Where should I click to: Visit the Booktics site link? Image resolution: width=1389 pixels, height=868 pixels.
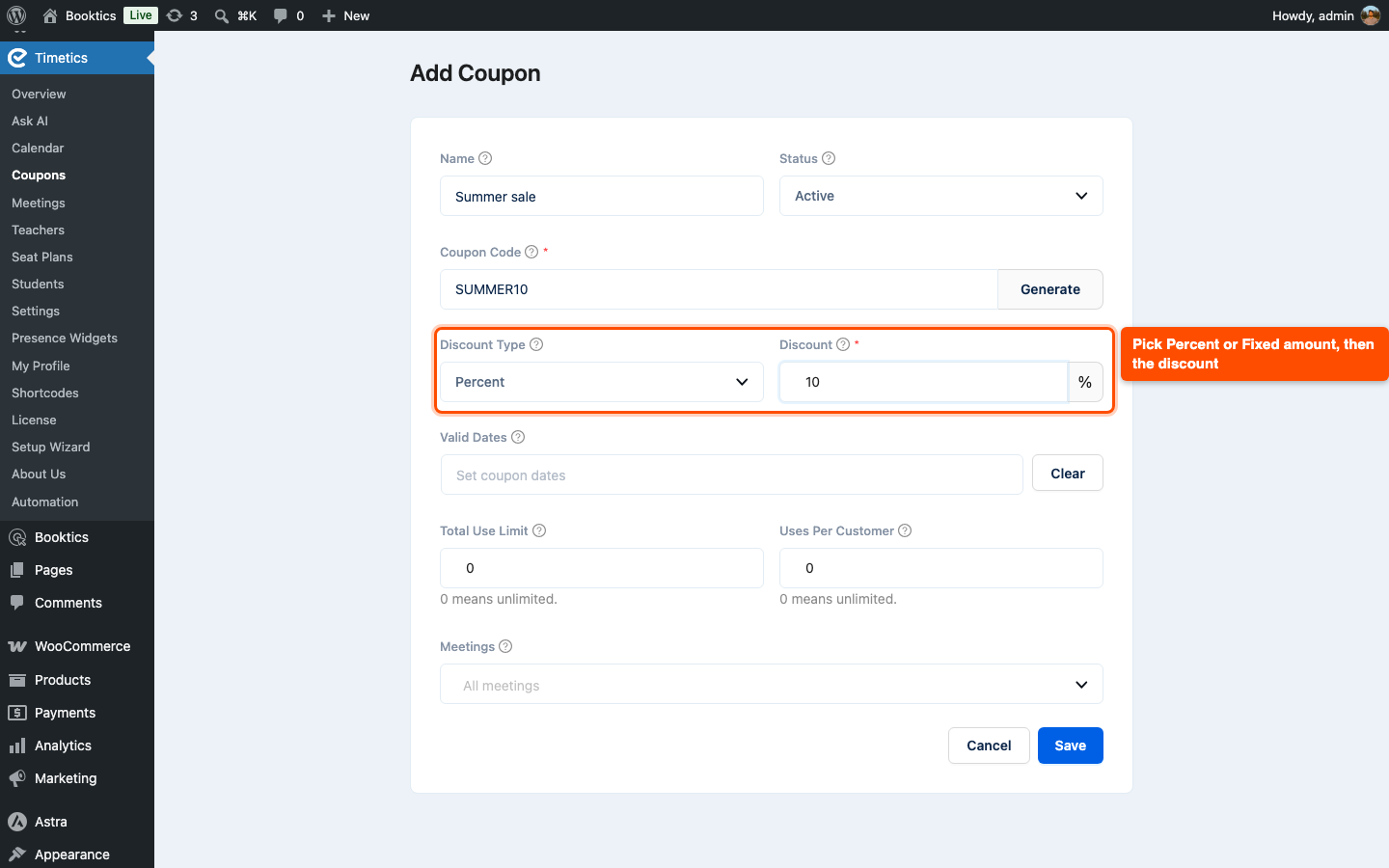click(79, 15)
